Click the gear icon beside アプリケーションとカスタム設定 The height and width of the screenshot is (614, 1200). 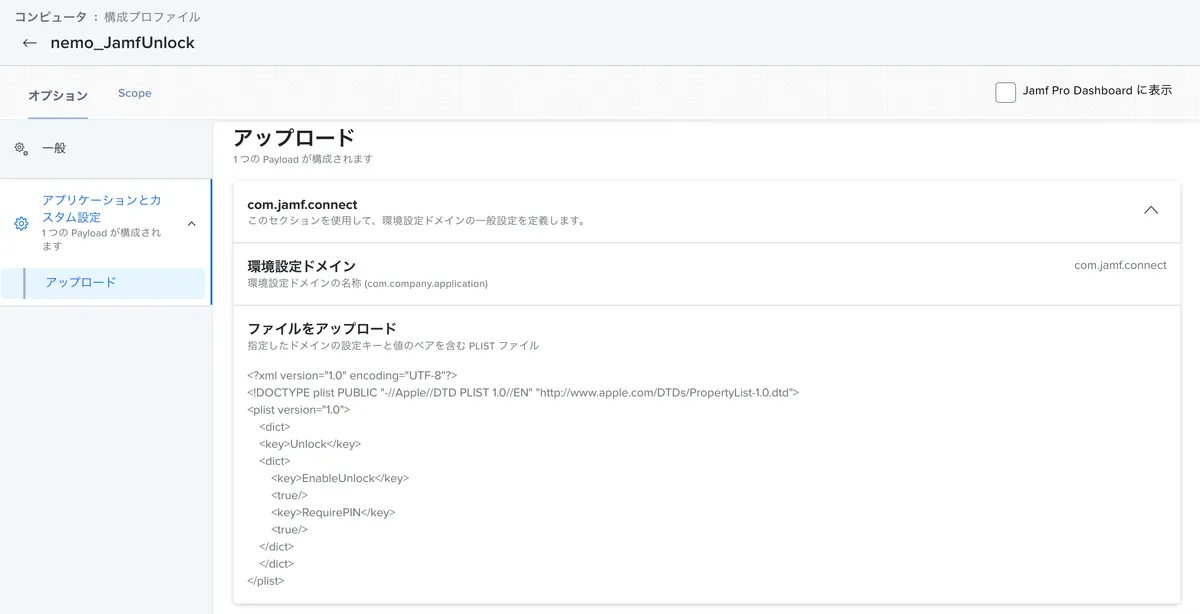[21, 223]
